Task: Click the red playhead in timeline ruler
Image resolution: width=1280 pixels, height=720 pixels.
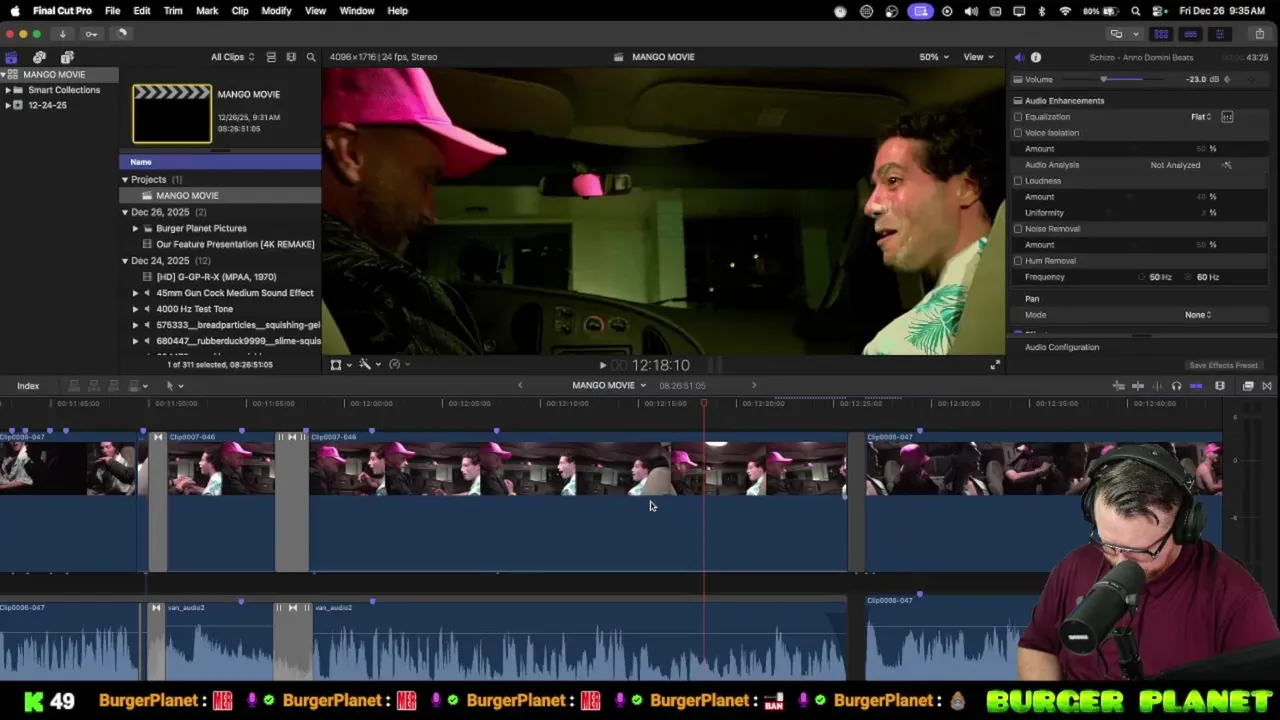Action: (x=704, y=403)
